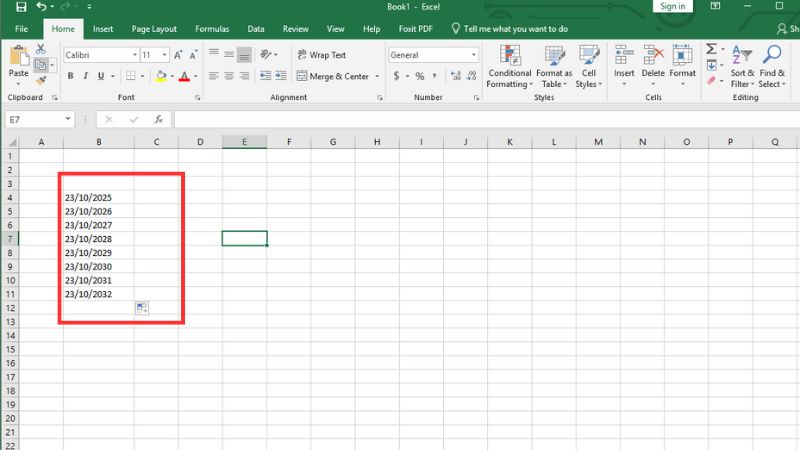This screenshot has width=800, height=450.
Task: Expand the Name Box dropdown arrow
Action: 68,119
